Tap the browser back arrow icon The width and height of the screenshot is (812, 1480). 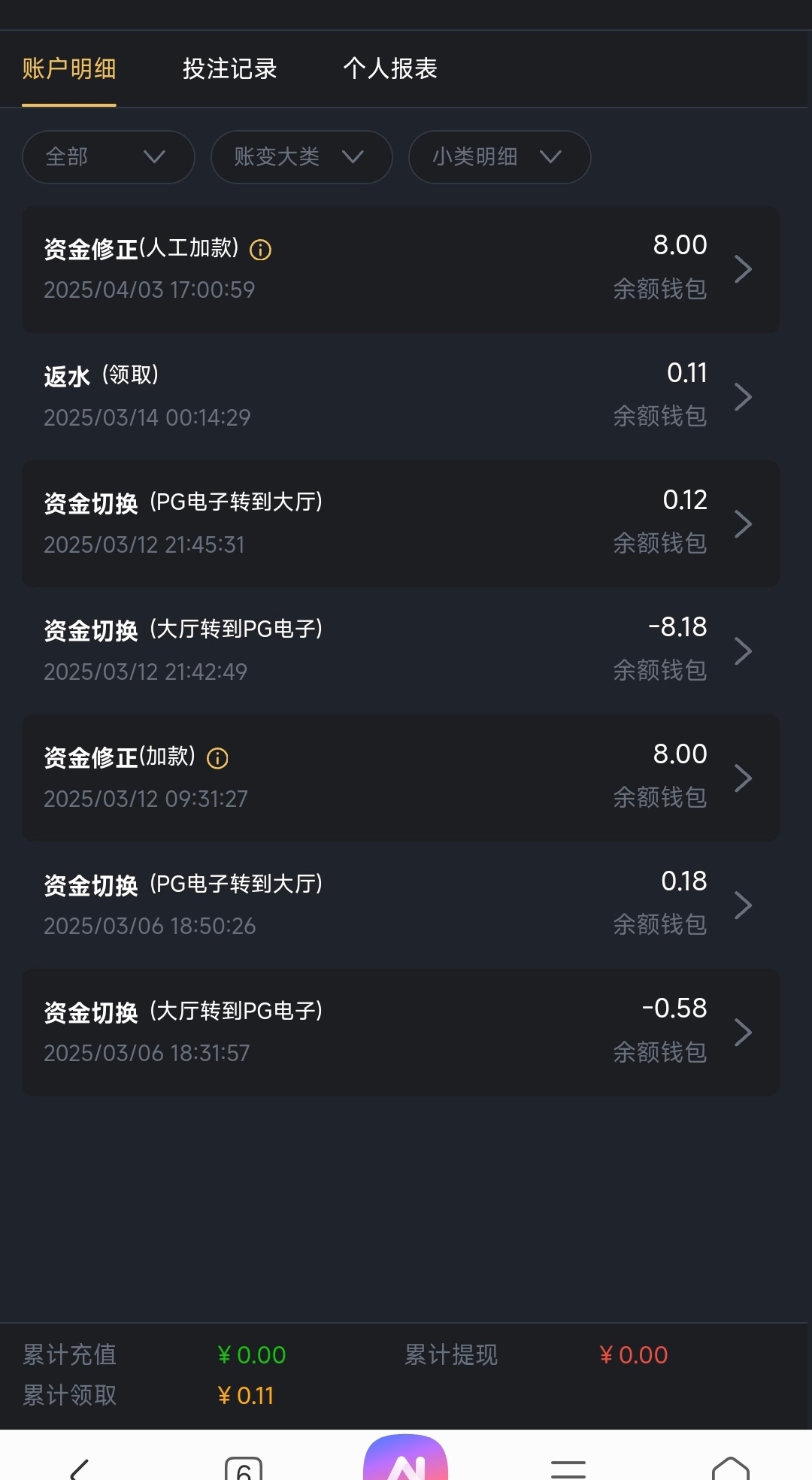pyautogui.click(x=80, y=1467)
